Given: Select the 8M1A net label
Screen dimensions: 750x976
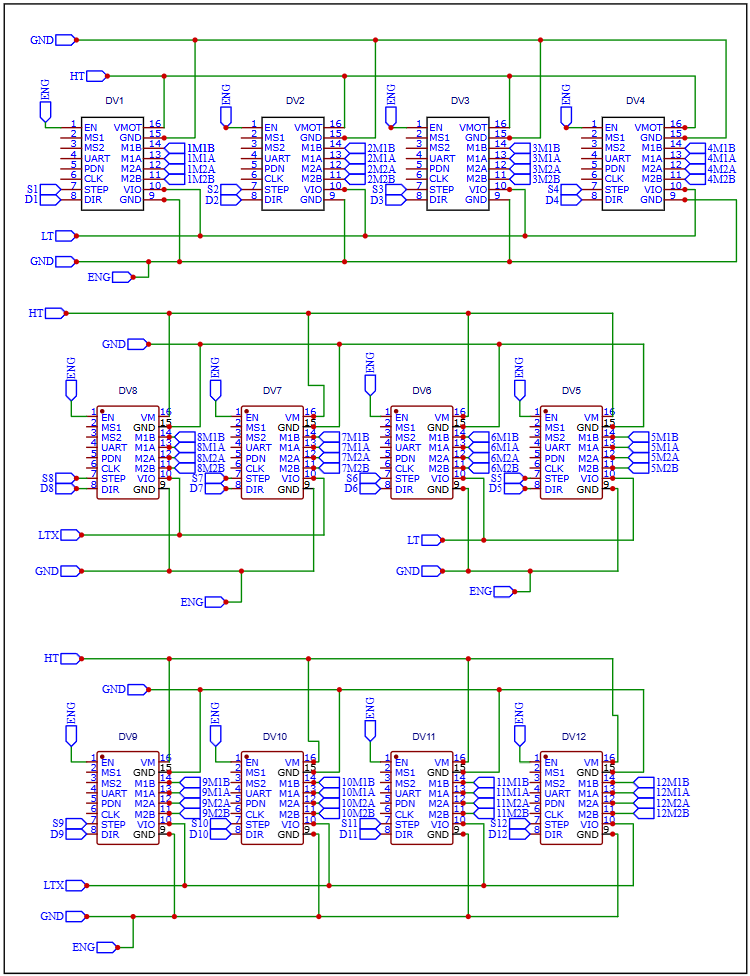Looking at the screenshot, I should click(211, 448).
